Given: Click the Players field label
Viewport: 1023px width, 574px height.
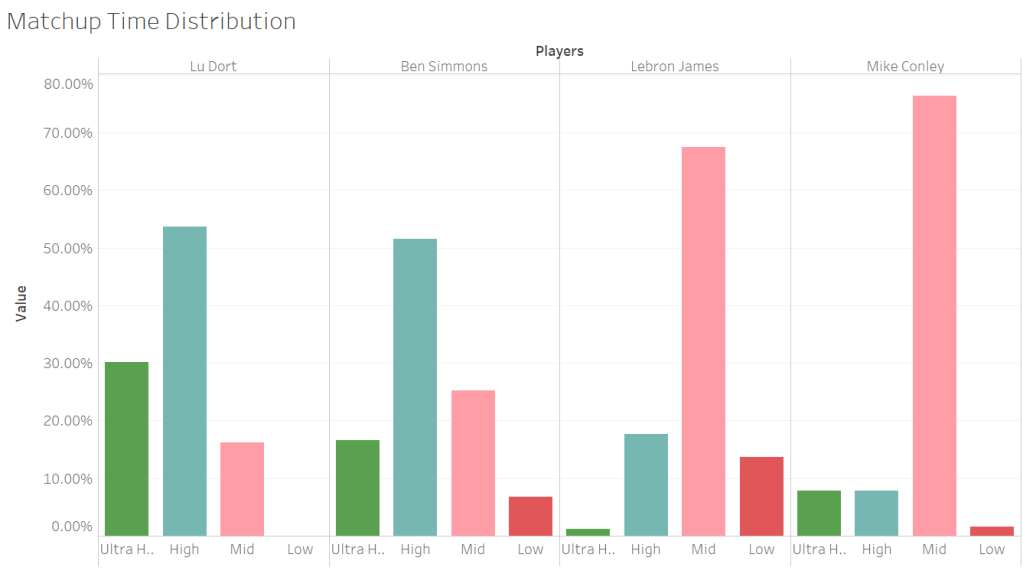Looking at the screenshot, I should [559, 51].
